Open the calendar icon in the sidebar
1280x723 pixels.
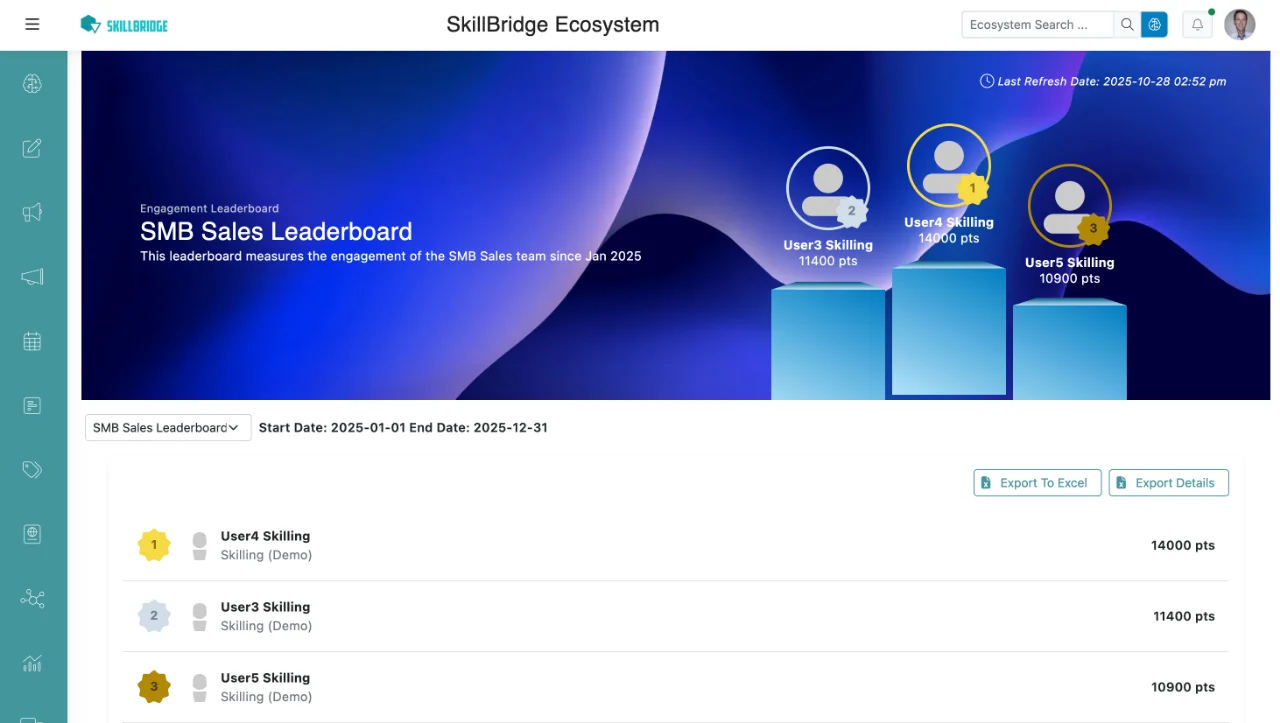click(x=32, y=341)
